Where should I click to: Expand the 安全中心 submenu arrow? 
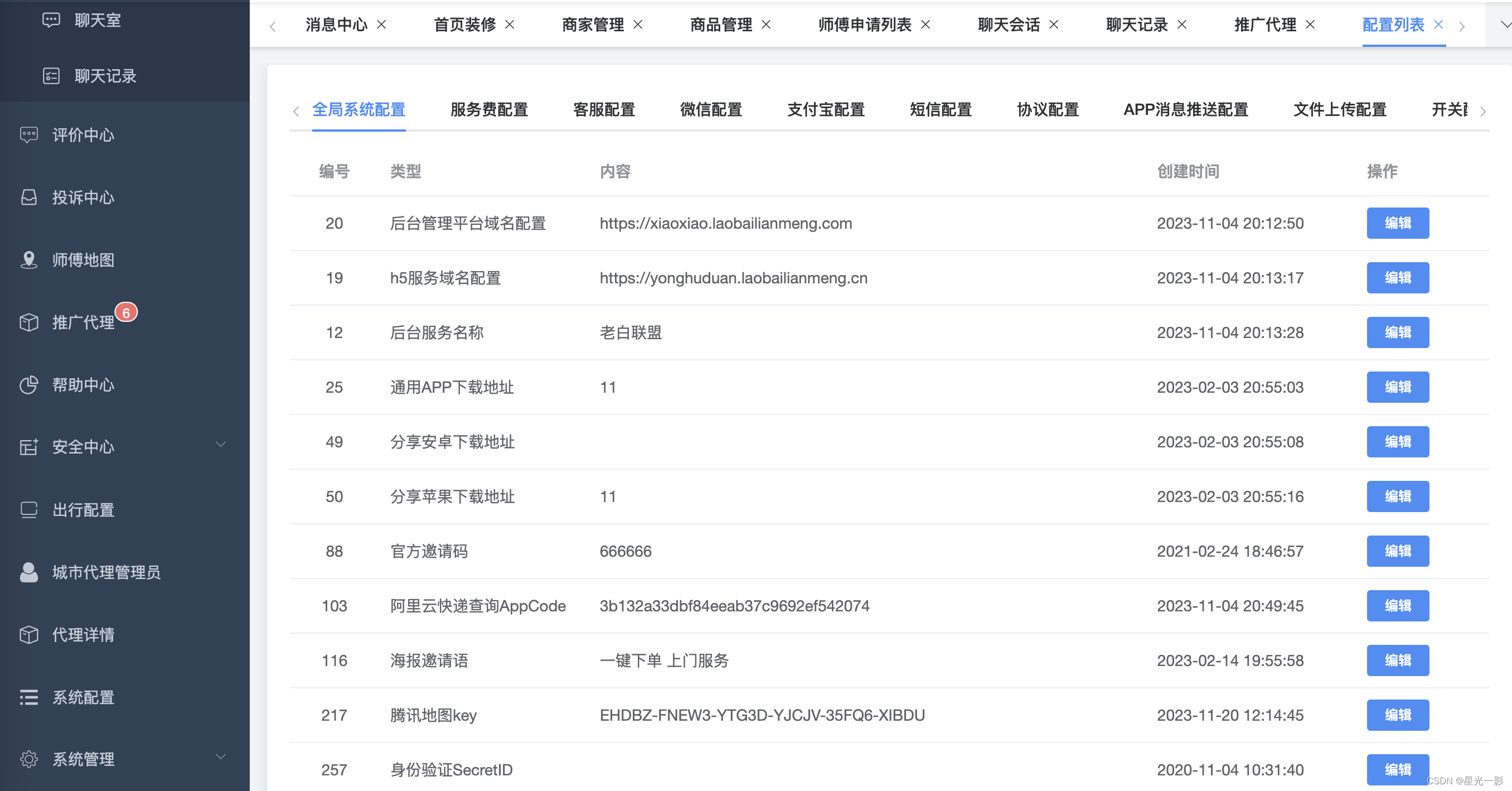pyautogui.click(x=221, y=445)
